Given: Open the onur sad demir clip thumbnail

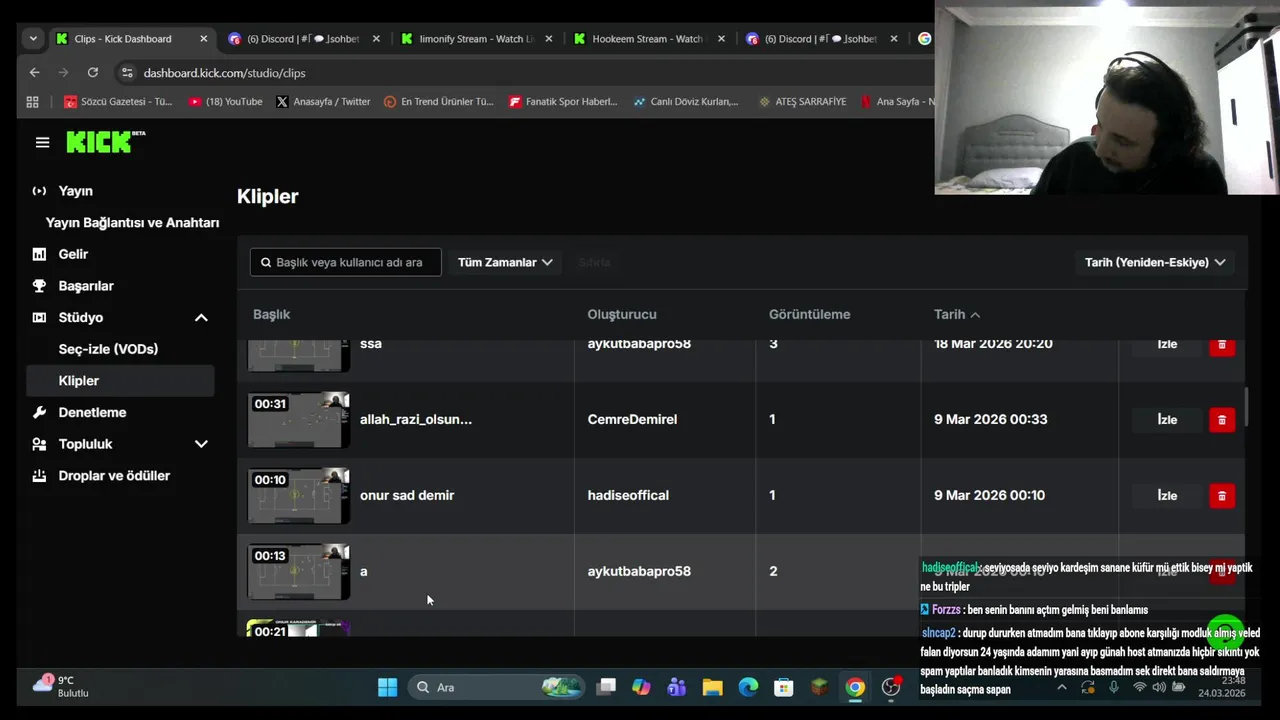Looking at the screenshot, I should (x=299, y=495).
